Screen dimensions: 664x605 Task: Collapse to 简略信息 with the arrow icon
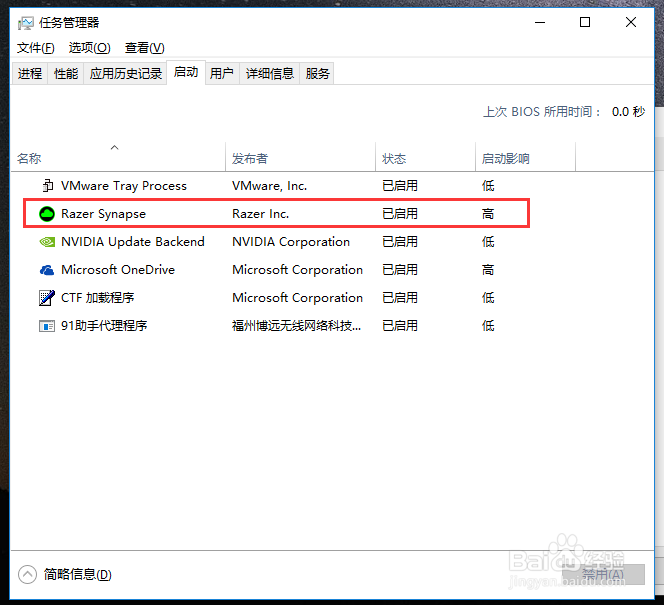[27, 575]
